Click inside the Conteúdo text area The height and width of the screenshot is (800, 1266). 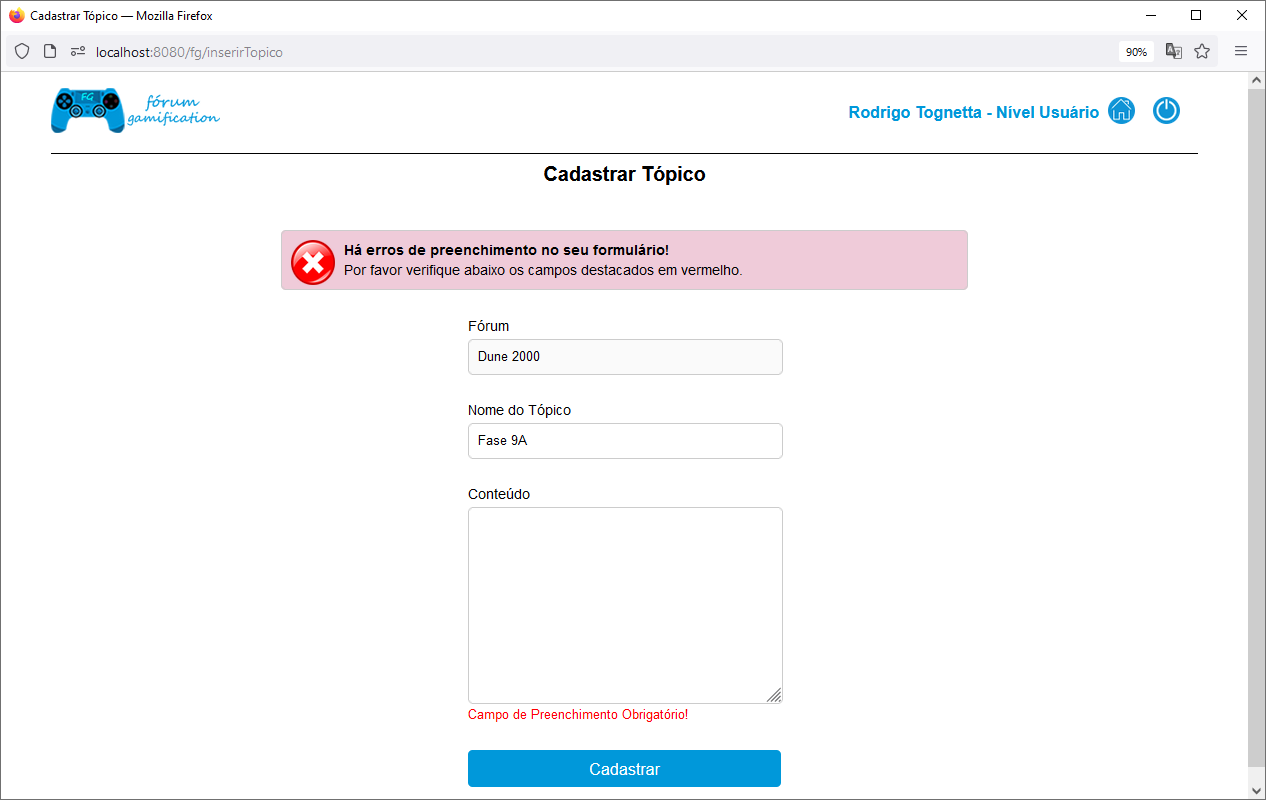625,605
